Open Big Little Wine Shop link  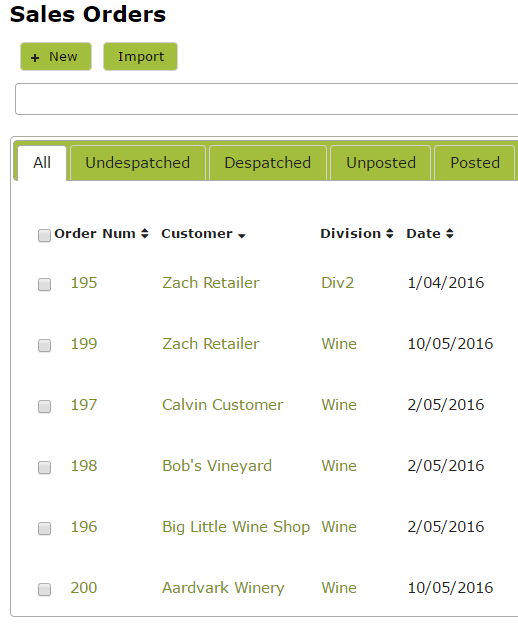[236, 527]
